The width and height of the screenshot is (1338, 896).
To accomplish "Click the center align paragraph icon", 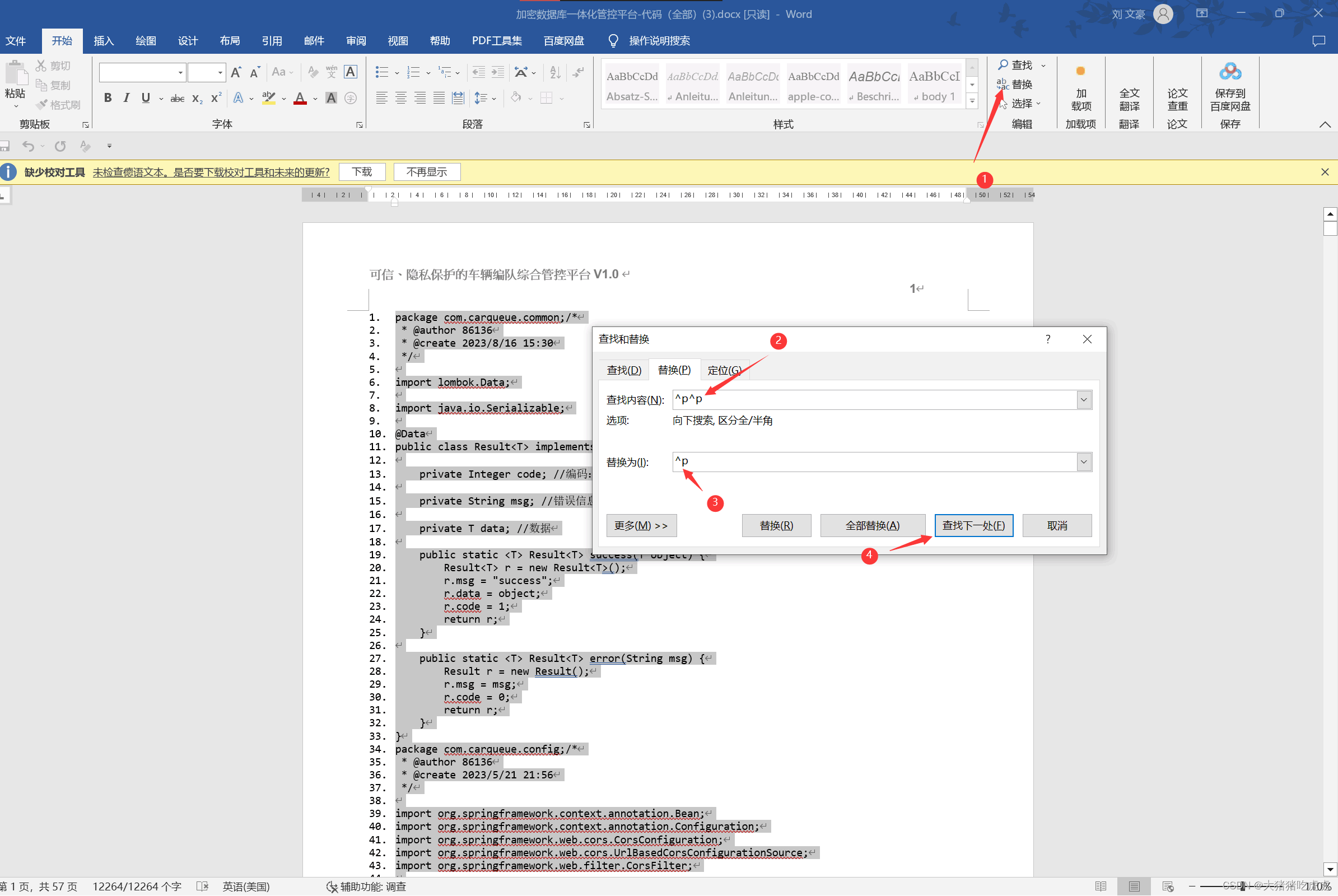I will [x=400, y=99].
